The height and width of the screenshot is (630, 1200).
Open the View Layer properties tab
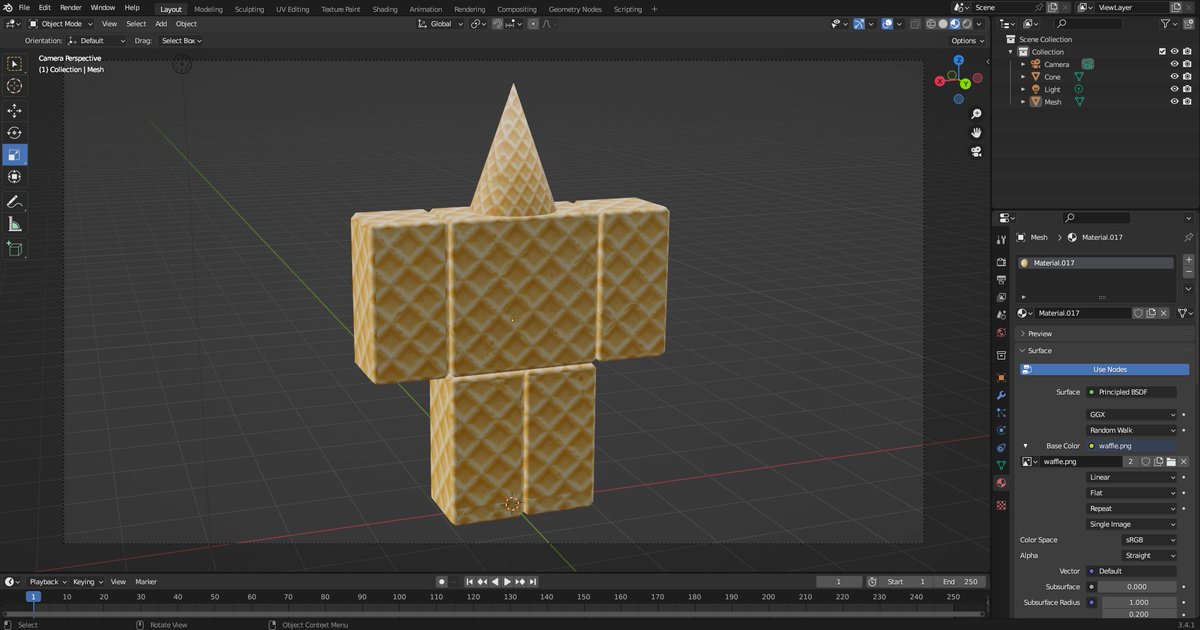[x=1001, y=298]
